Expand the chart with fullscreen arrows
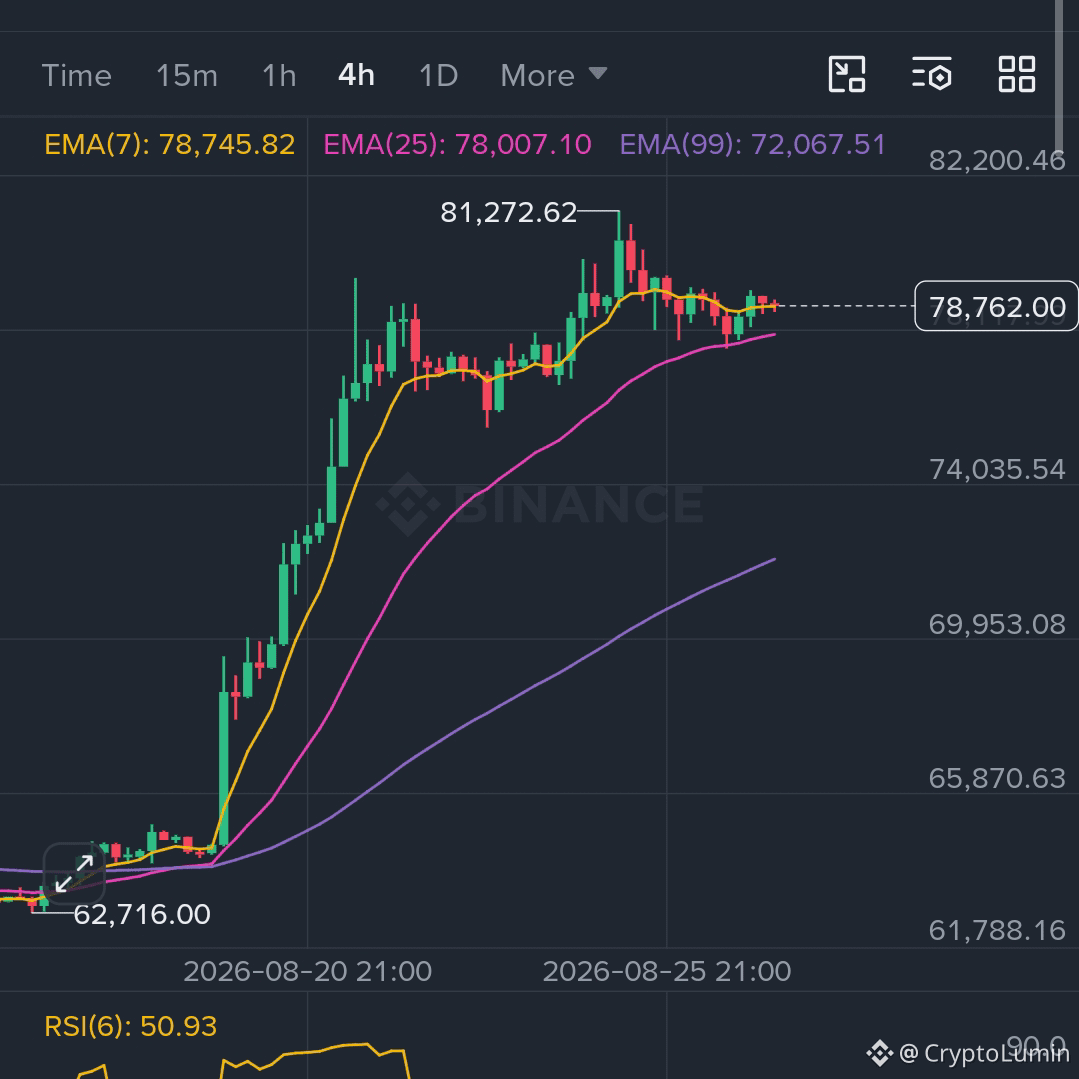The width and height of the screenshot is (1079, 1079). (74, 873)
